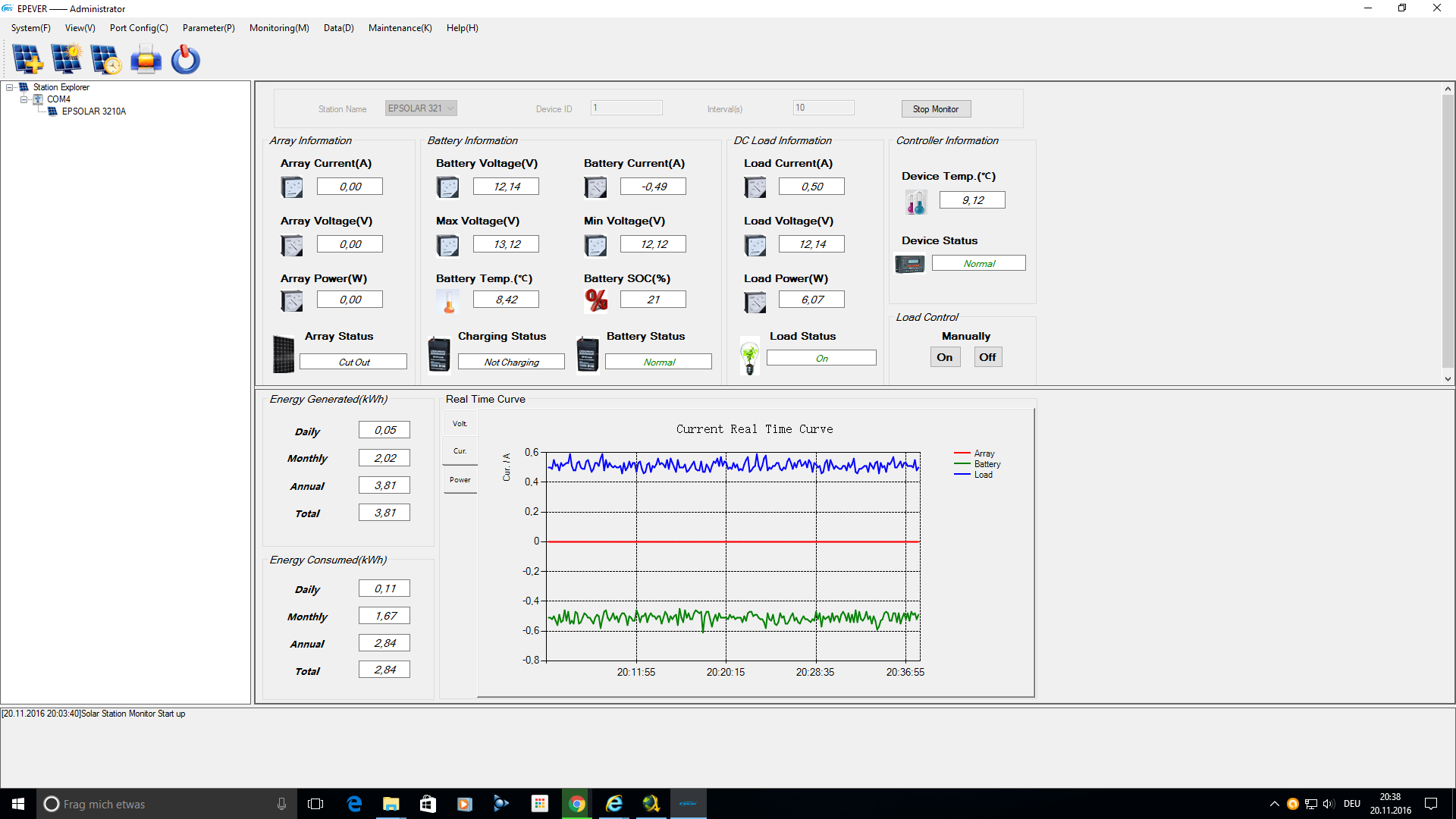Collapse the Station Explorer tree node
This screenshot has width=1456, height=819.
(10, 87)
